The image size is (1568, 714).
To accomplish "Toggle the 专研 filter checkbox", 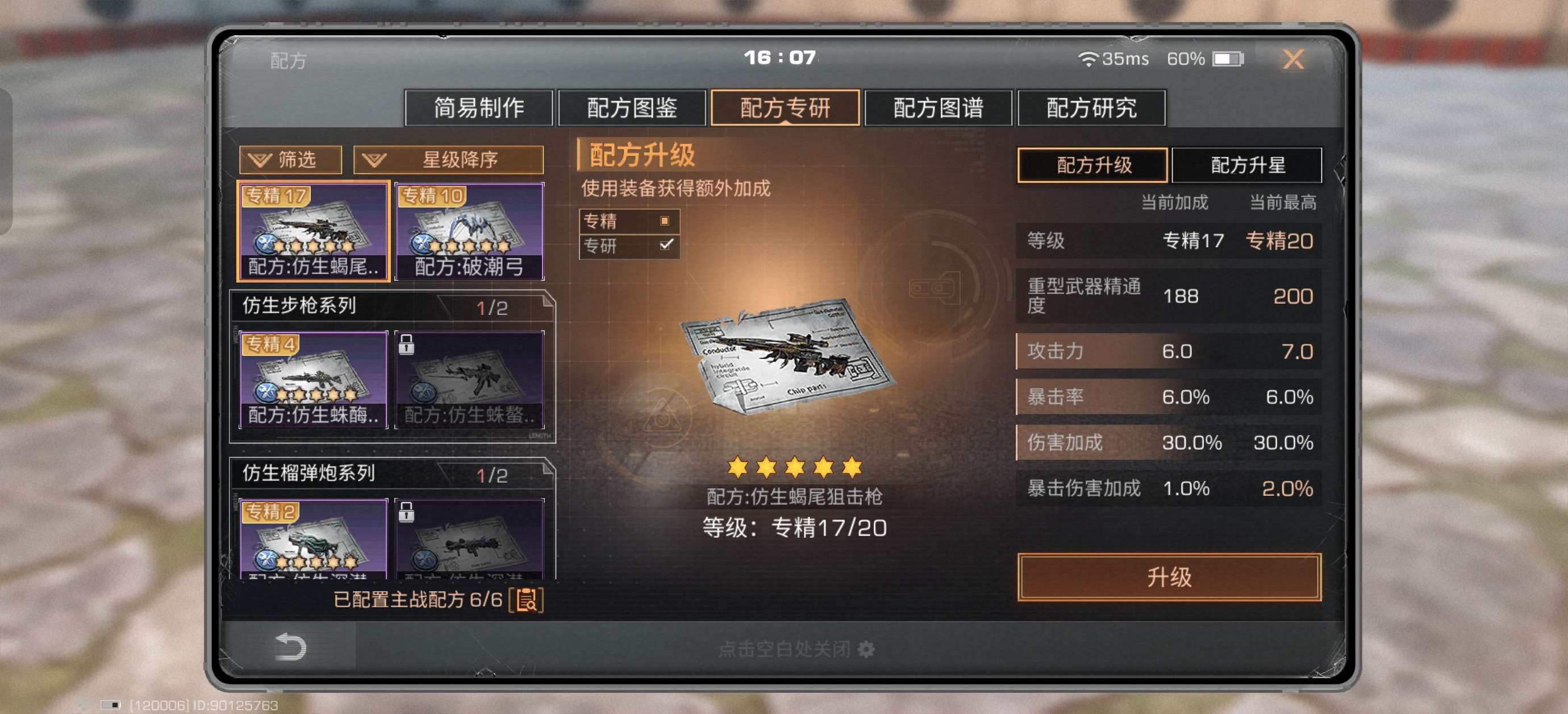I will point(666,245).
